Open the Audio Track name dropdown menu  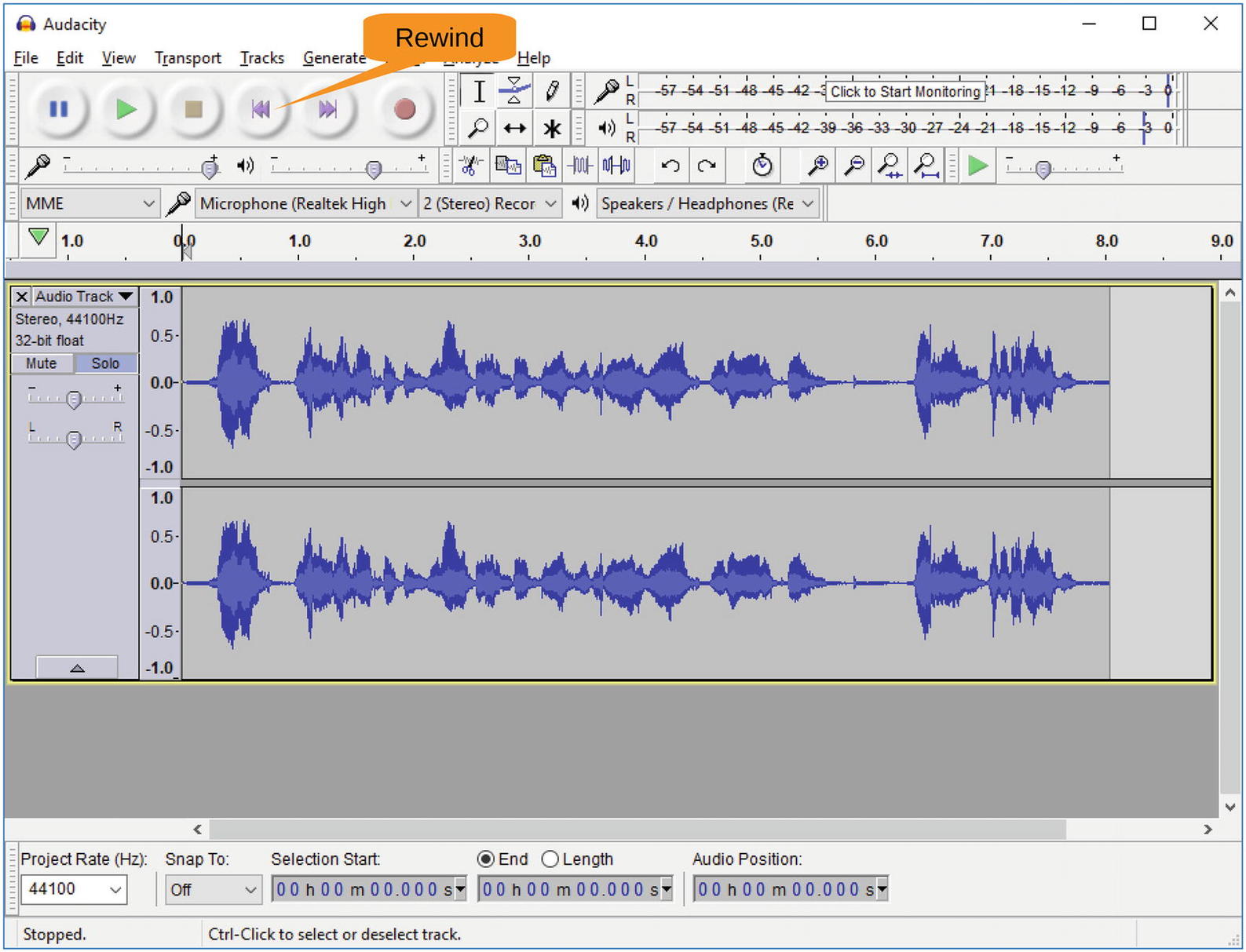click(84, 296)
